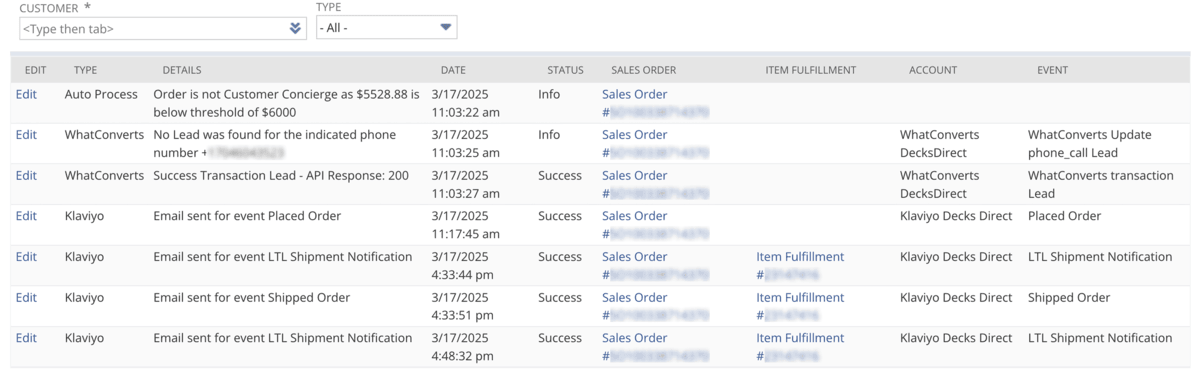Select 'No Lead was found' details text
Viewport: 1200px width, 388px height.
pyautogui.click(x=274, y=143)
